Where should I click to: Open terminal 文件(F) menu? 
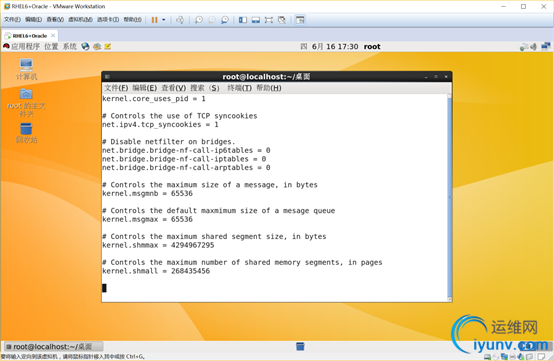tap(116, 88)
